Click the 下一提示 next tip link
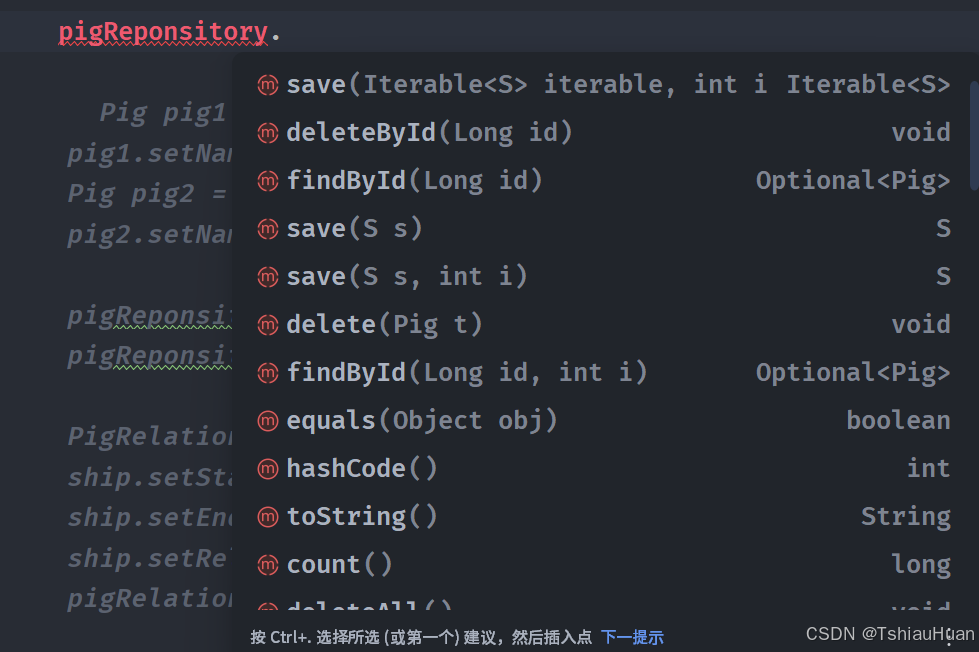Image resolution: width=979 pixels, height=652 pixels. (x=632, y=638)
